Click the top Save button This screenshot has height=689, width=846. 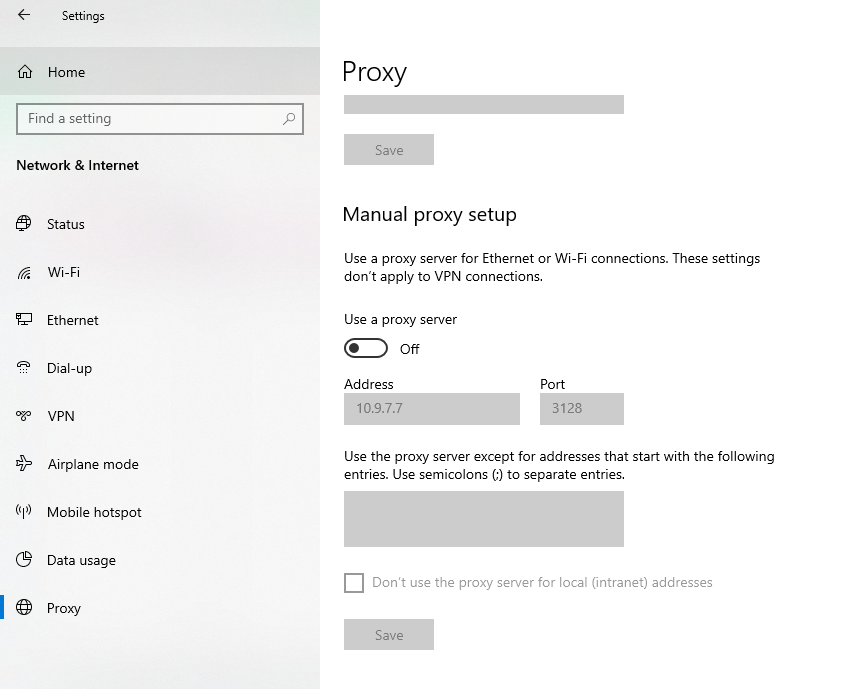389,150
